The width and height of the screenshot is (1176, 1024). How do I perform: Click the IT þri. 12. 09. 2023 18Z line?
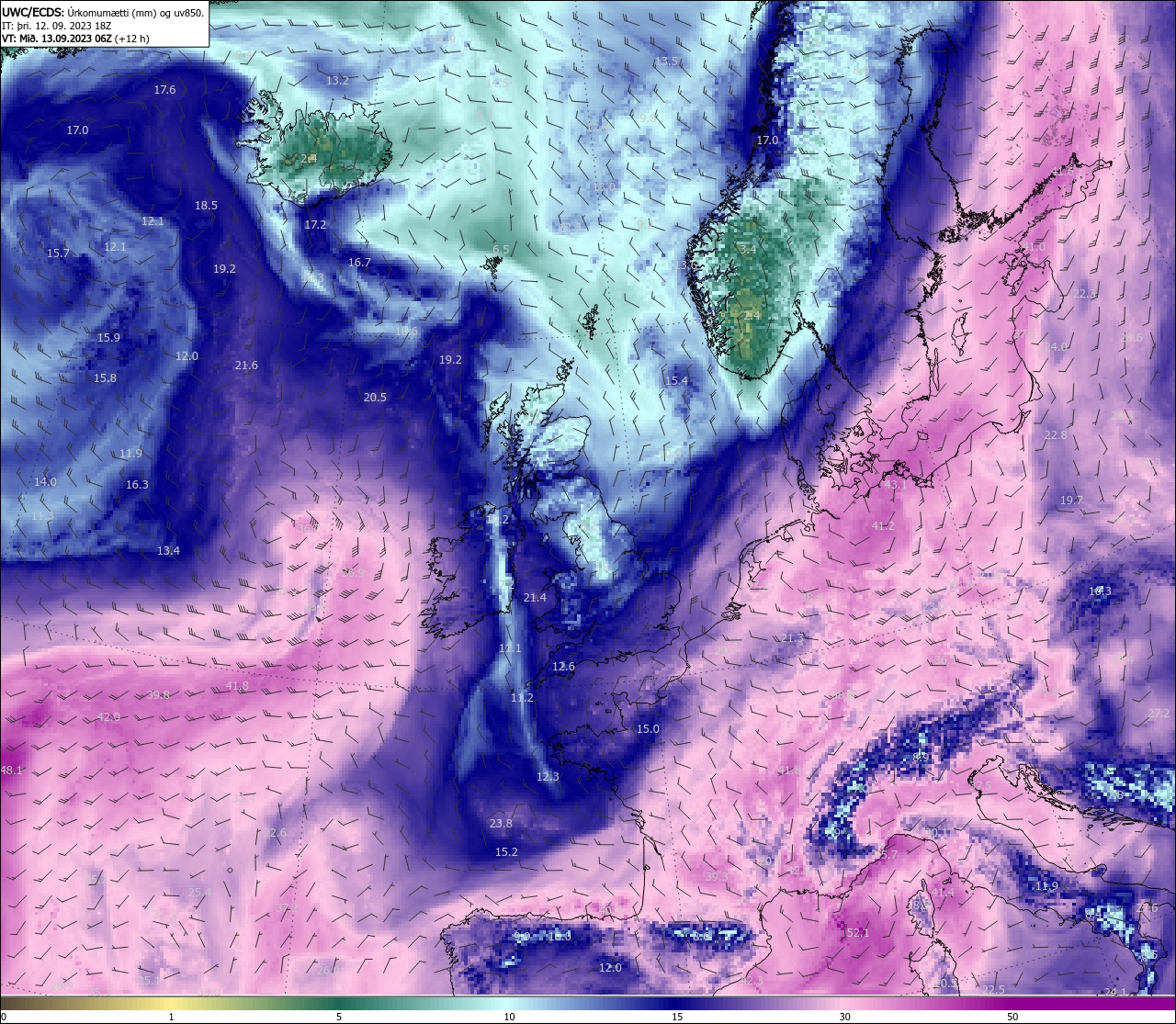57,26
